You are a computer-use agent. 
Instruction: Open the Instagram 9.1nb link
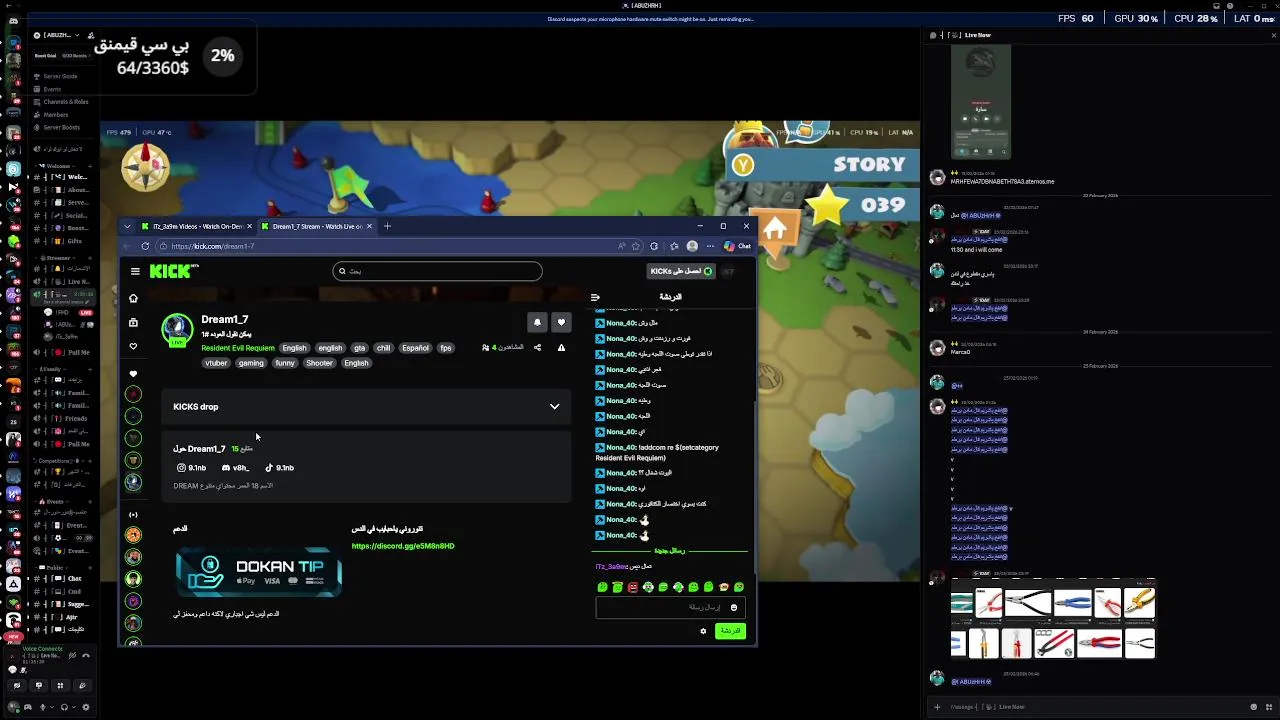[x=191, y=468]
